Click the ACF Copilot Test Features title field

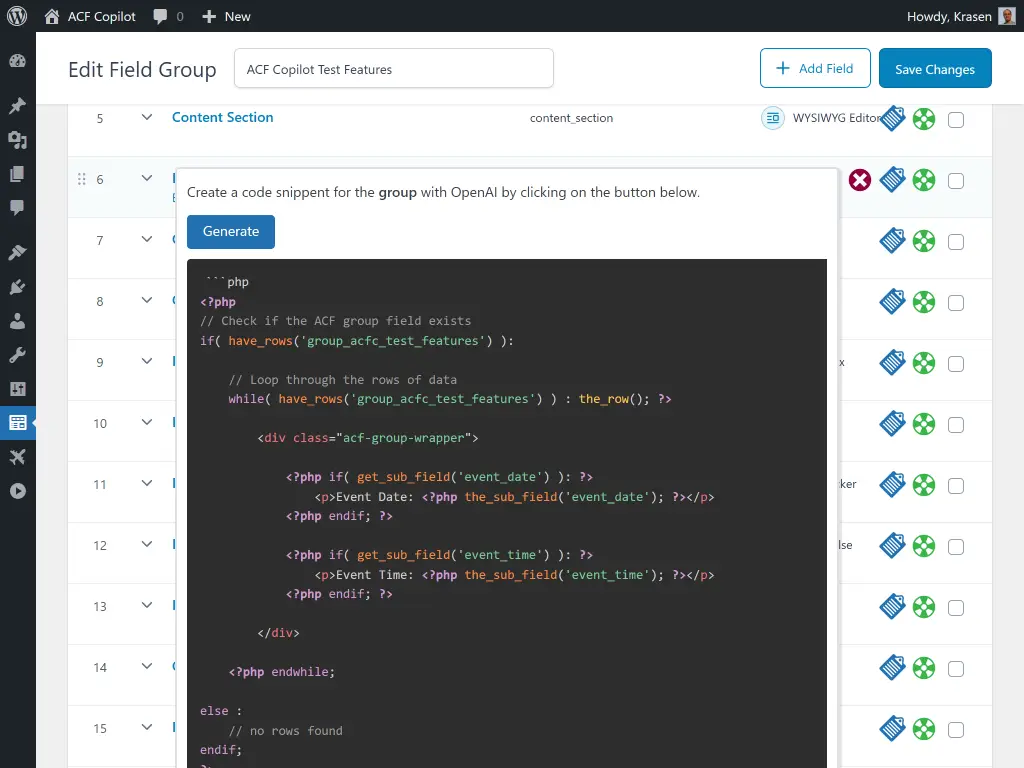[x=393, y=68]
